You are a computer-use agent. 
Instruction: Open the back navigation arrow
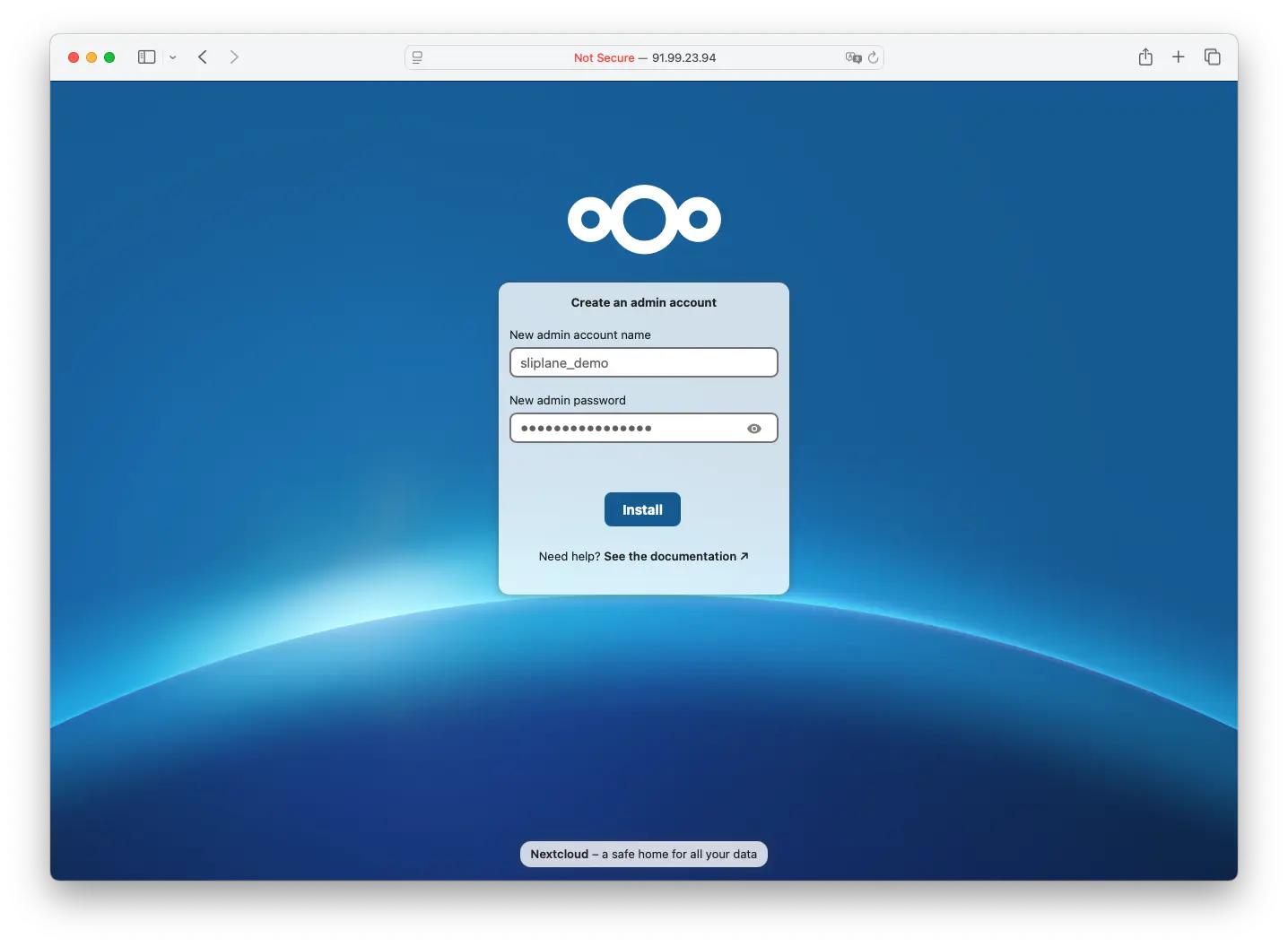203,56
